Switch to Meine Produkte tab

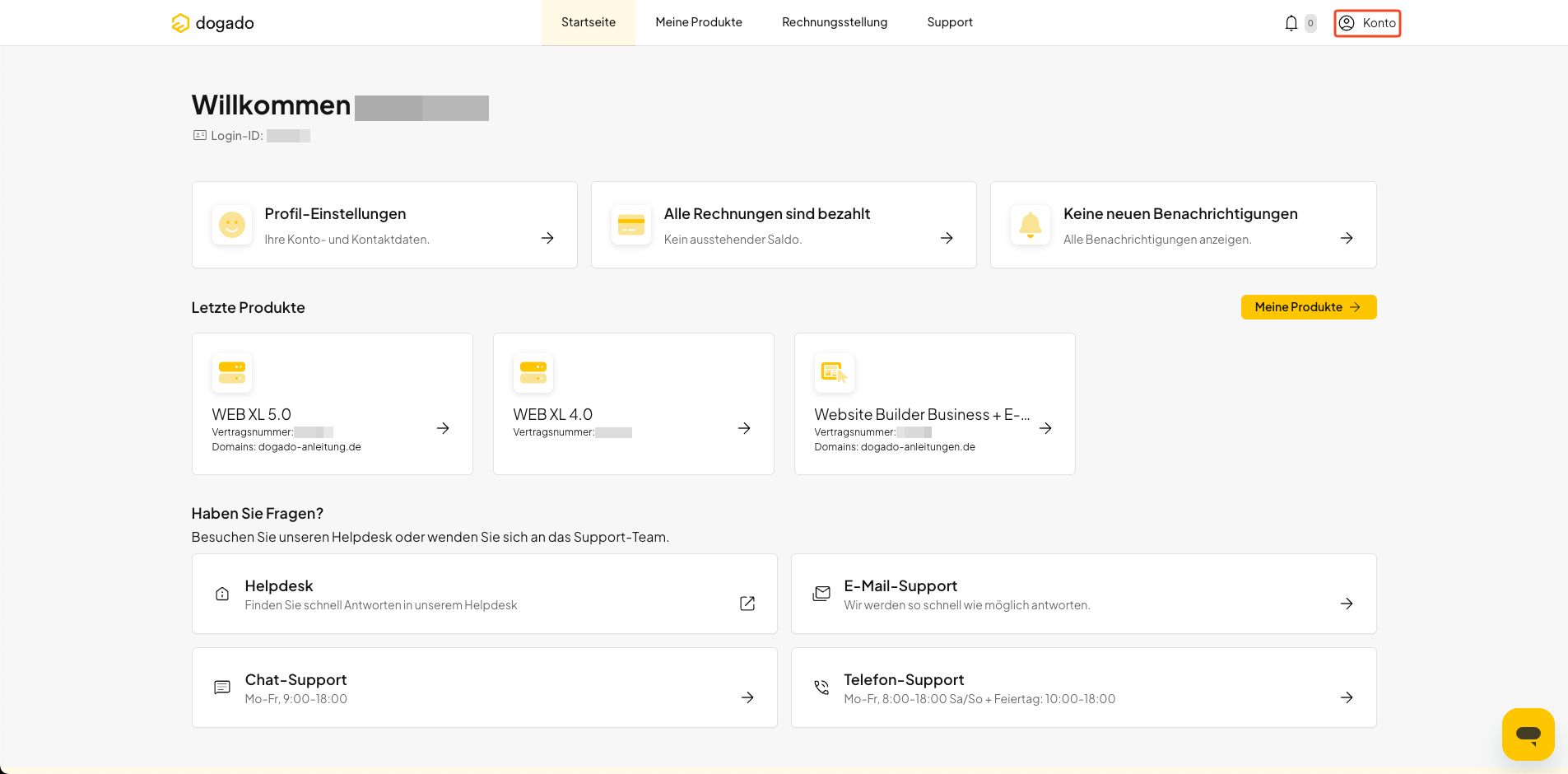pos(699,22)
